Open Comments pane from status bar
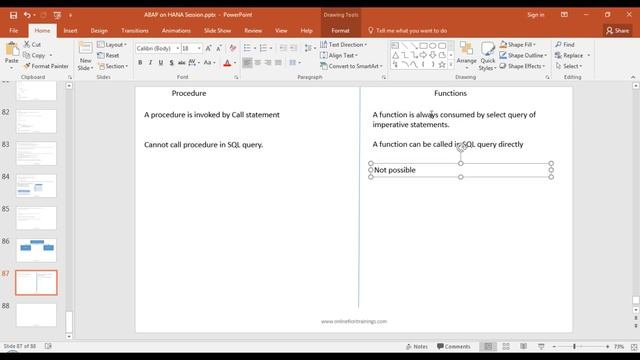This screenshot has height=360, width=640. (453, 346)
